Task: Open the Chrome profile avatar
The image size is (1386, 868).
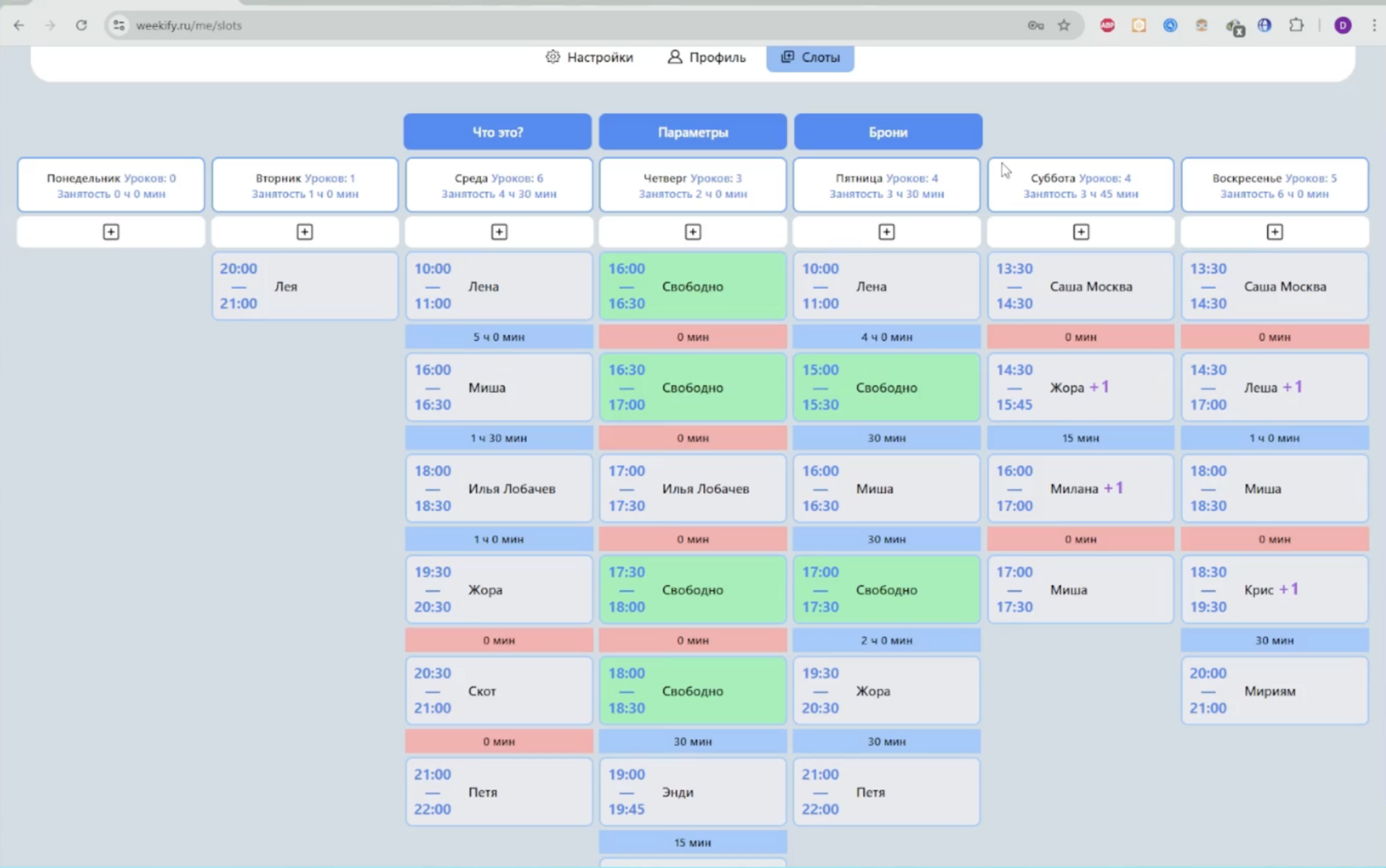Action: pos(1342,26)
